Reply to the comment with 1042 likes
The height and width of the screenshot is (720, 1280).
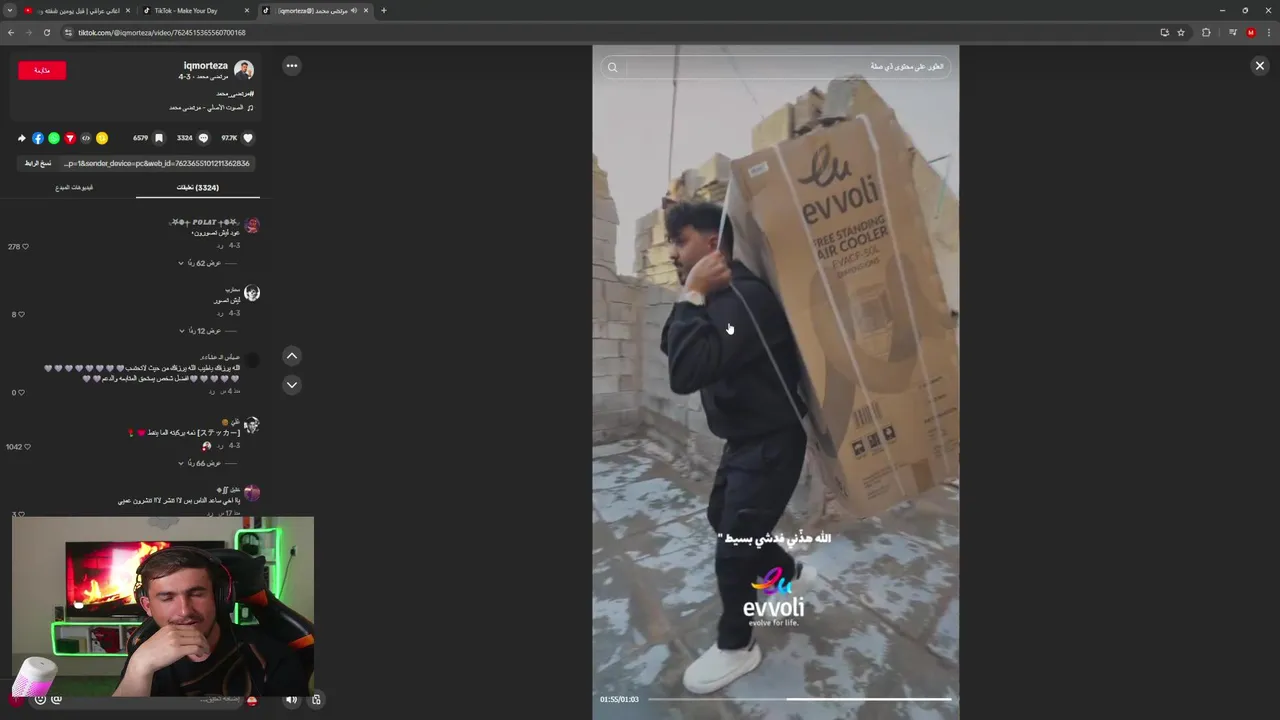[x=220, y=446]
